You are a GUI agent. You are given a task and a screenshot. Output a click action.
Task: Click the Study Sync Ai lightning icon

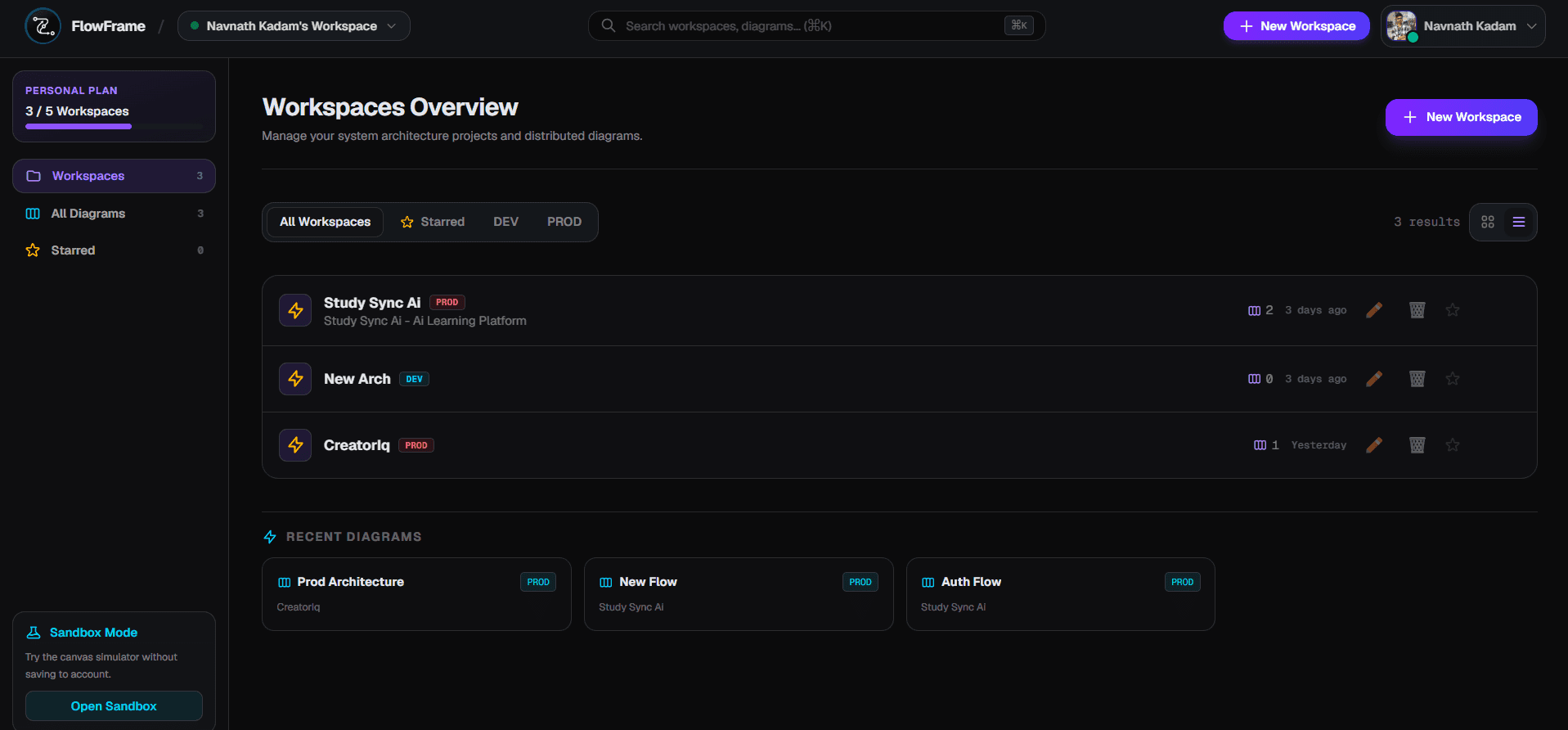pos(295,310)
